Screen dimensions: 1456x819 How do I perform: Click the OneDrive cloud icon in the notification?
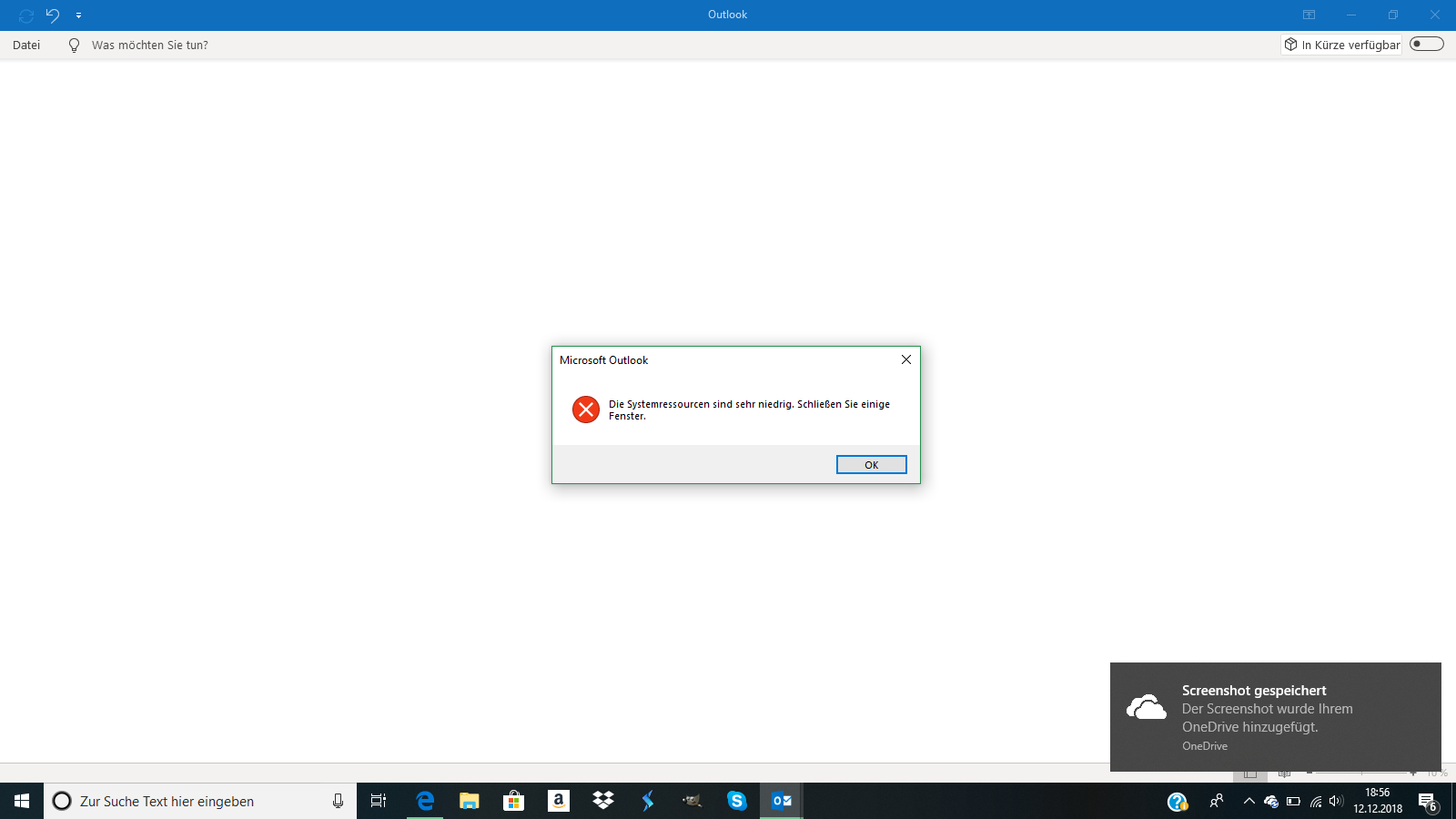coord(1147,707)
